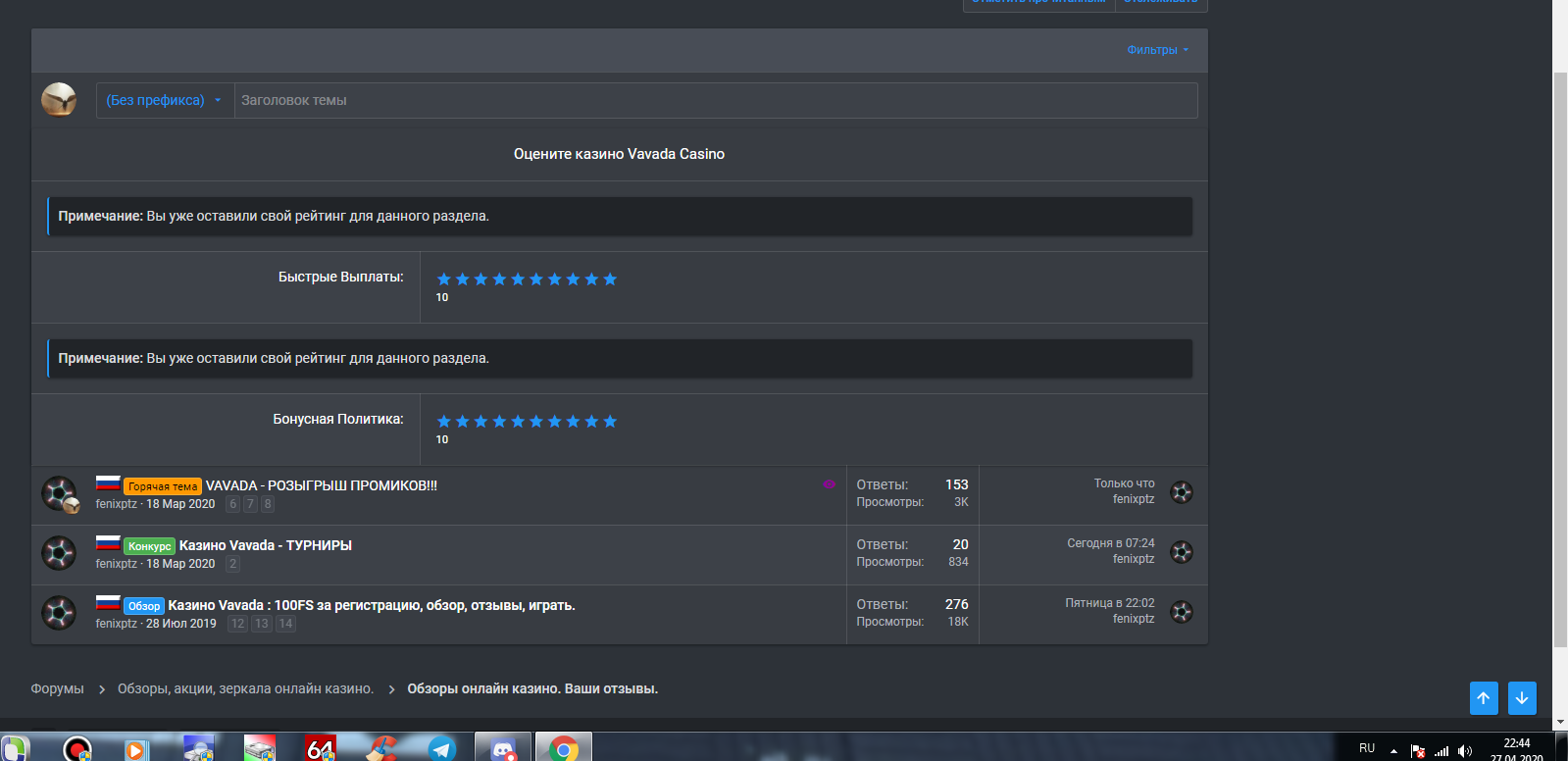Click the scrollbar down arrow

pyautogui.click(x=1560, y=723)
